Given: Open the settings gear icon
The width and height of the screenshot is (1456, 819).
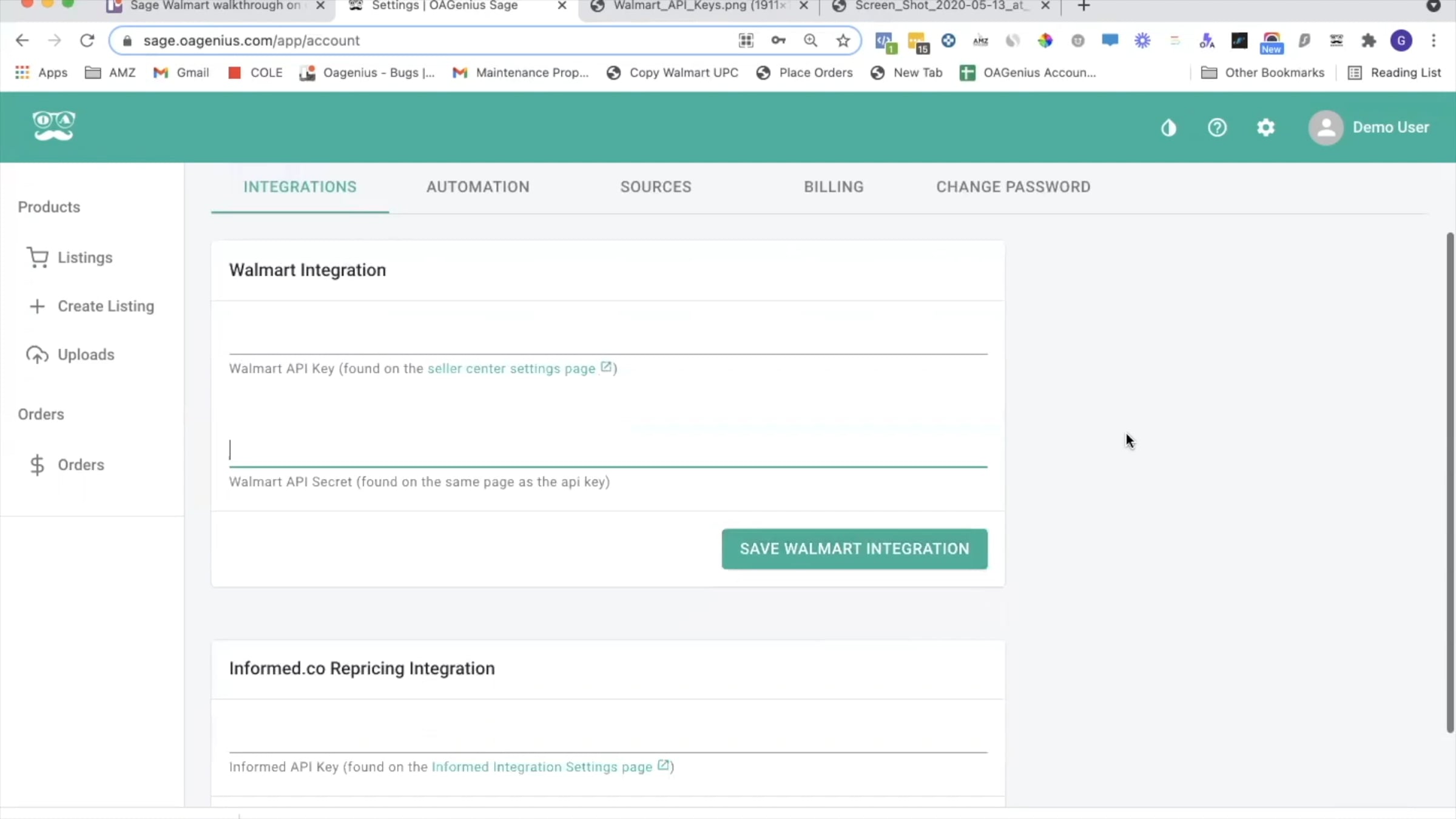Looking at the screenshot, I should click(x=1266, y=127).
